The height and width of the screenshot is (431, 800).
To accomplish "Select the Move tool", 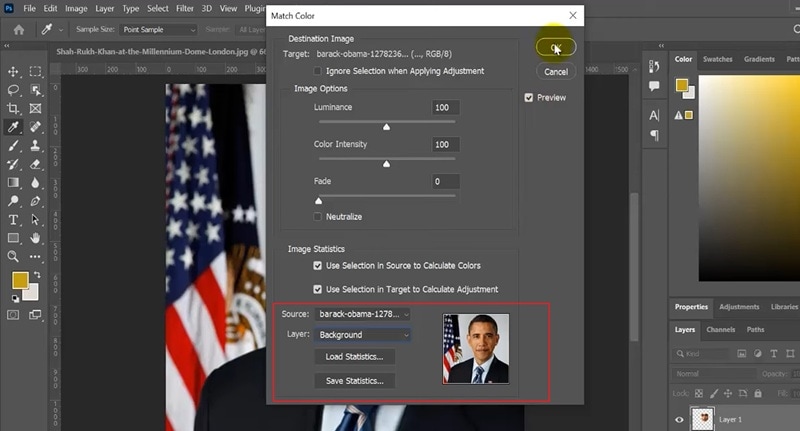I will 13,71.
